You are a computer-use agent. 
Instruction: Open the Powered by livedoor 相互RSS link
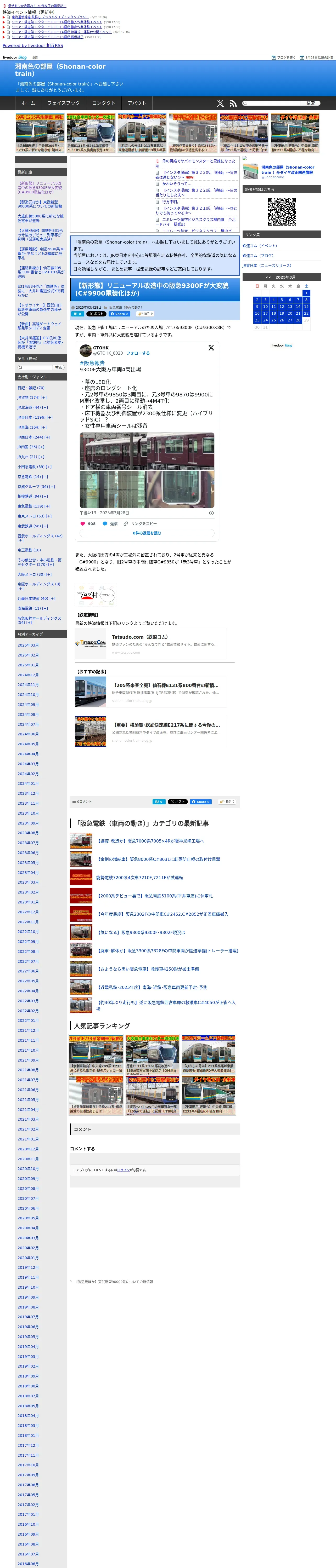tap(32, 46)
